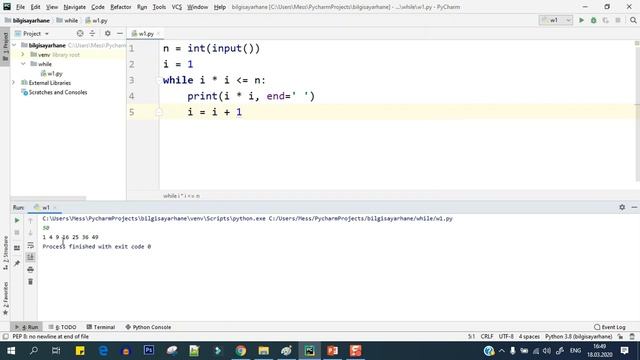
Task: Click the locate/scroll-from-source target icon in Project panel
Action: [x=80, y=33]
